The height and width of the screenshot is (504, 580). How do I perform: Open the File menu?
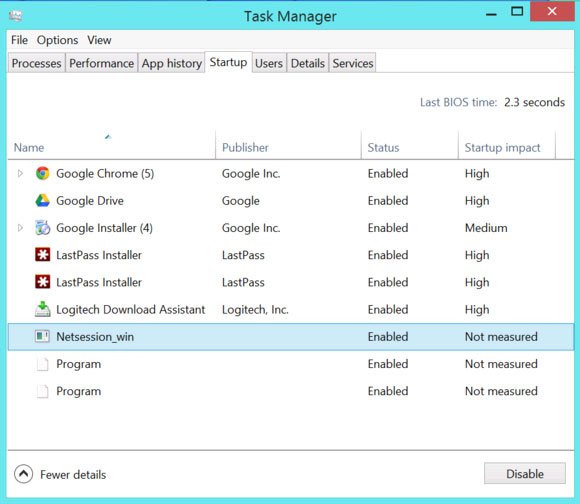(19, 40)
